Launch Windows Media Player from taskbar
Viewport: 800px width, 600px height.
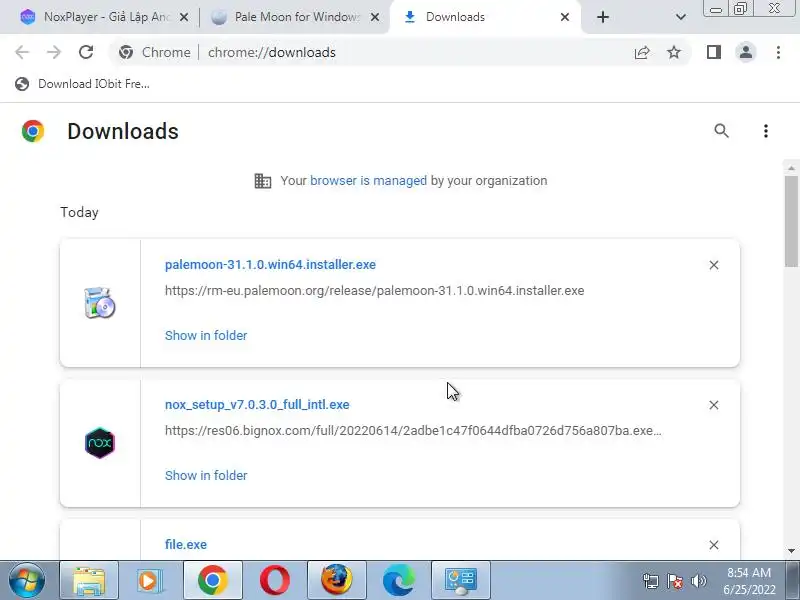pos(150,580)
